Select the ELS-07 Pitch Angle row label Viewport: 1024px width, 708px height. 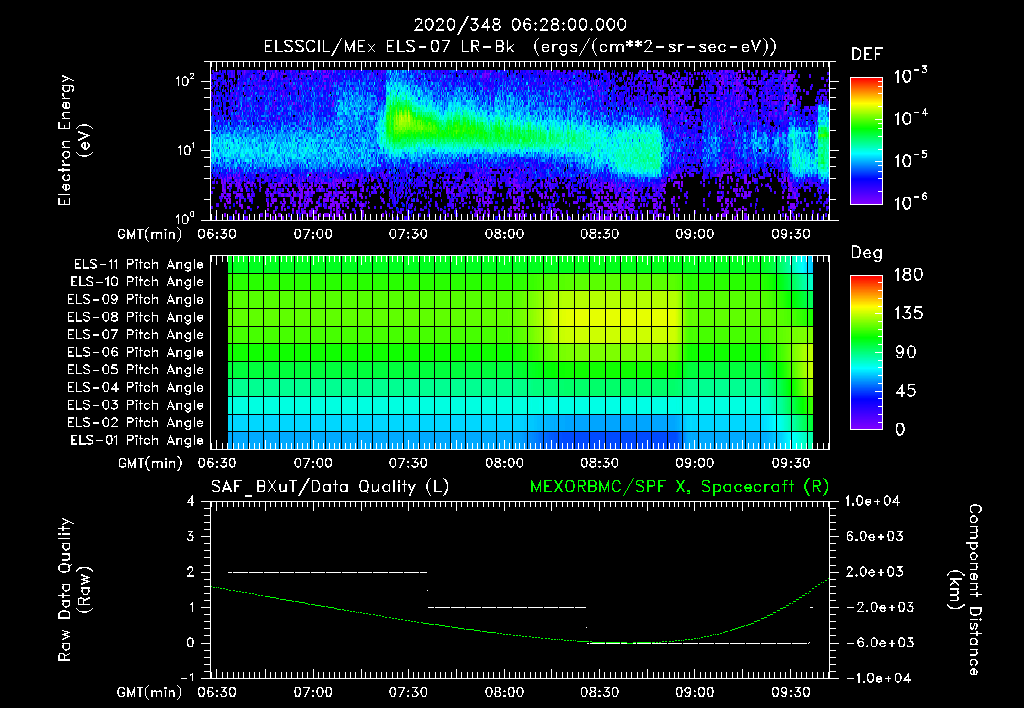[136, 334]
